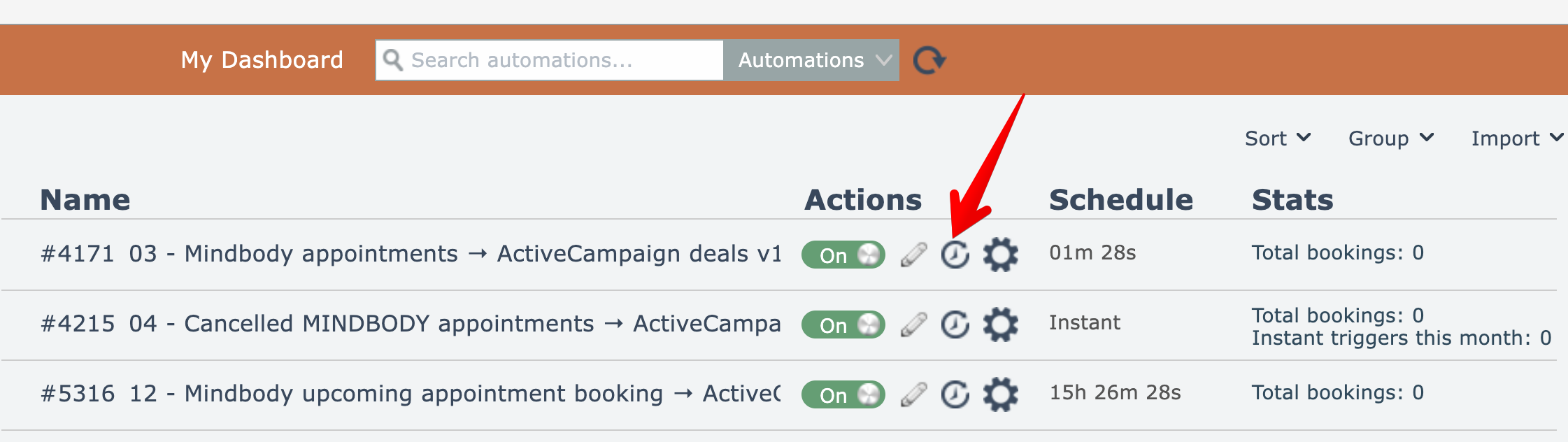The image size is (1568, 442).
Task: Open the settings gear for automation #4171
Action: (1000, 254)
